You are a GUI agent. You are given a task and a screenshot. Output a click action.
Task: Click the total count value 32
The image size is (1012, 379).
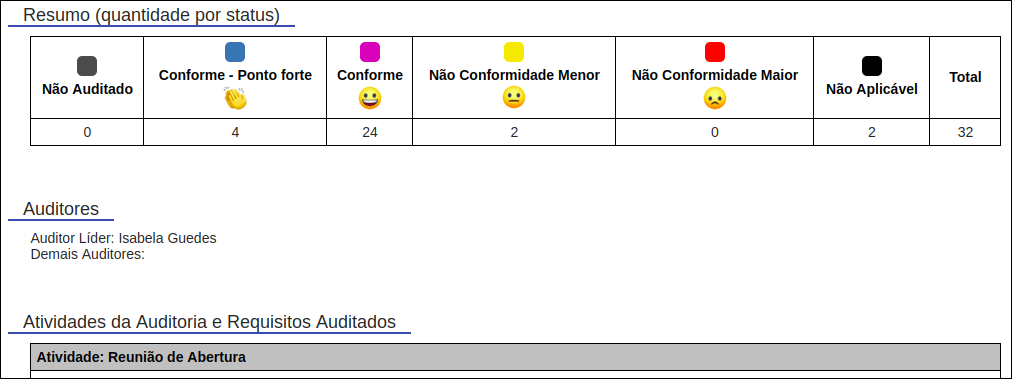click(x=965, y=132)
